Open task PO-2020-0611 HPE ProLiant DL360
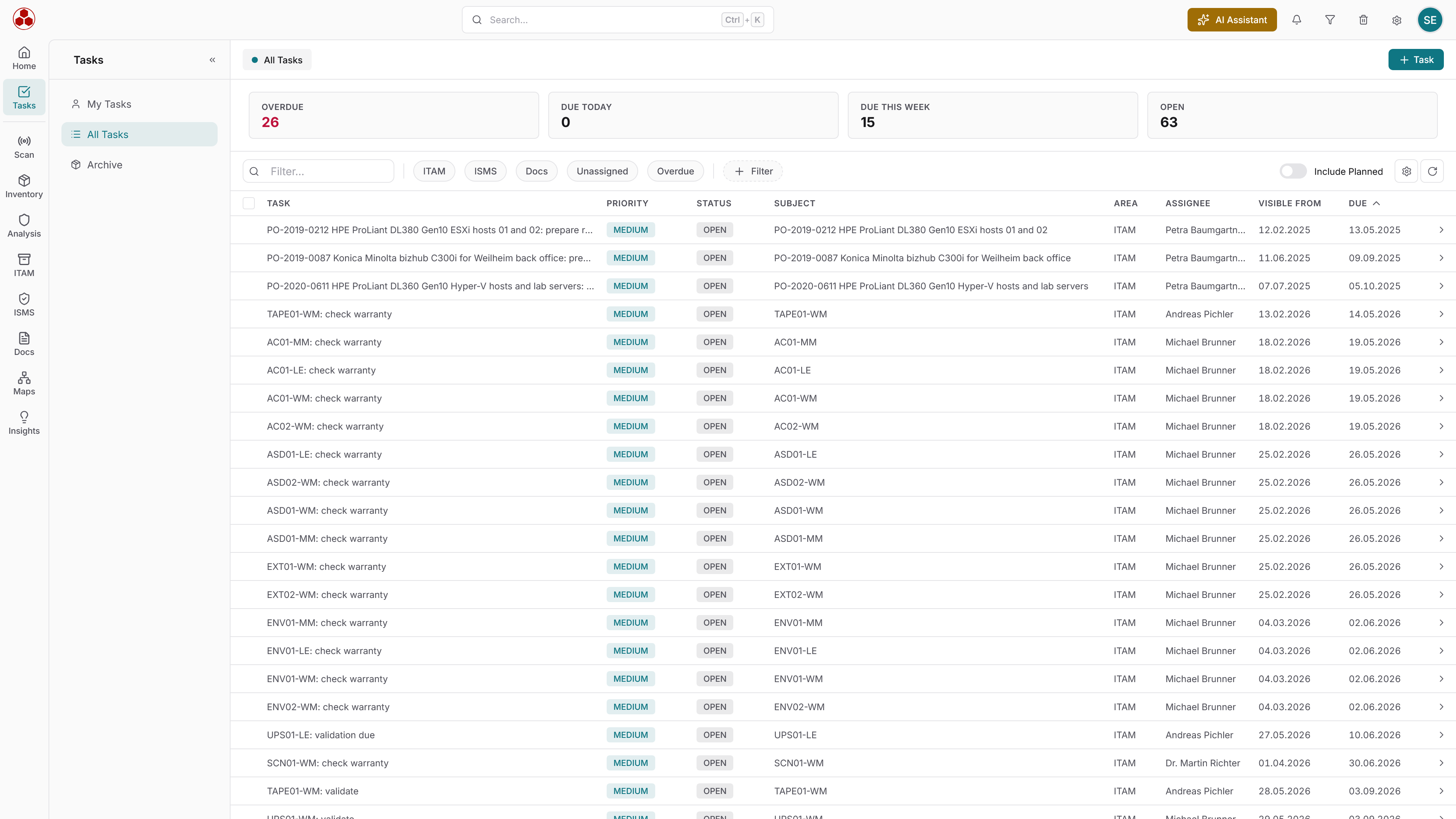This screenshot has height=819, width=1456. [430, 286]
